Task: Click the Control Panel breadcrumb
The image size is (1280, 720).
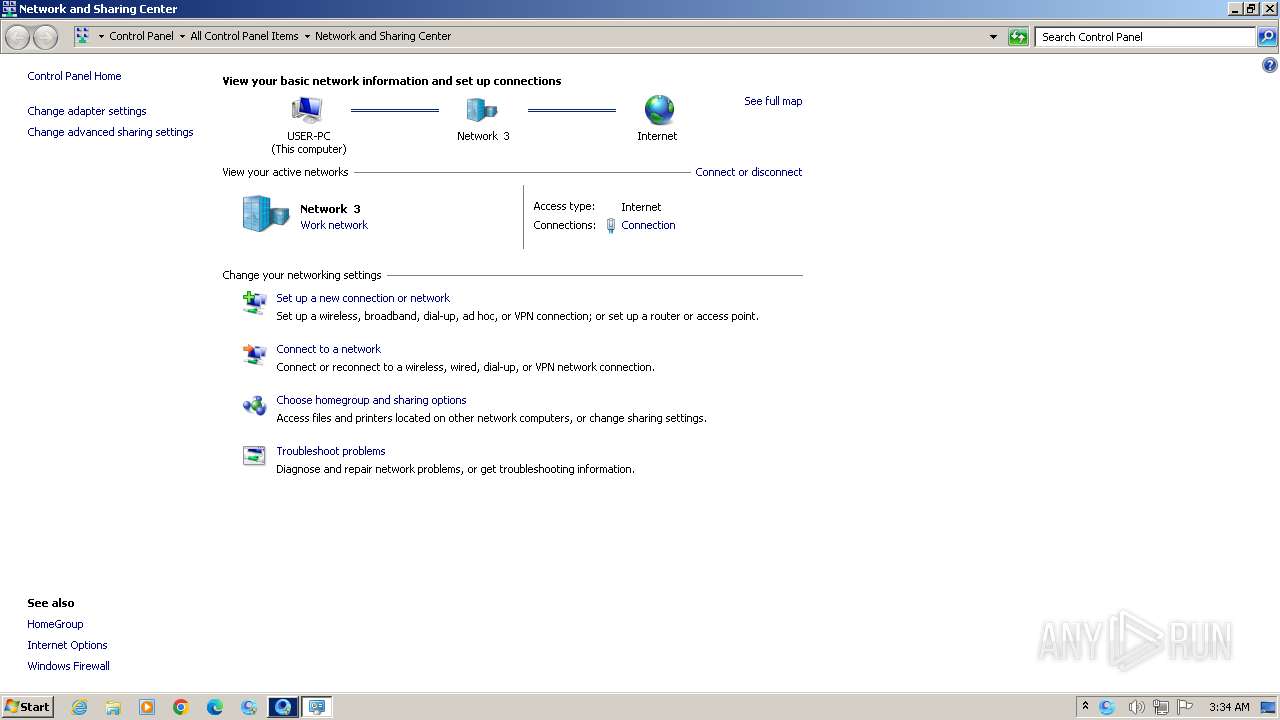Action: click(x=141, y=36)
